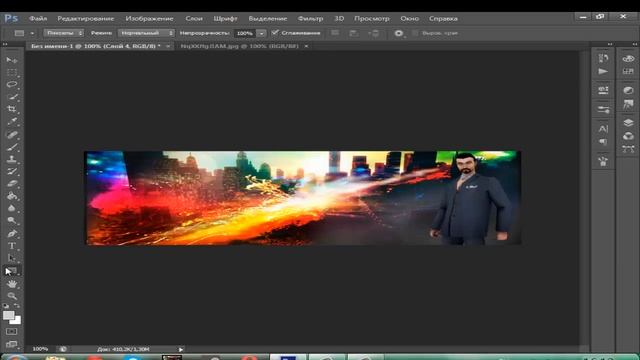Open the Слои menu
Image resolution: width=640 pixels, height=360 pixels.
pos(194,19)
